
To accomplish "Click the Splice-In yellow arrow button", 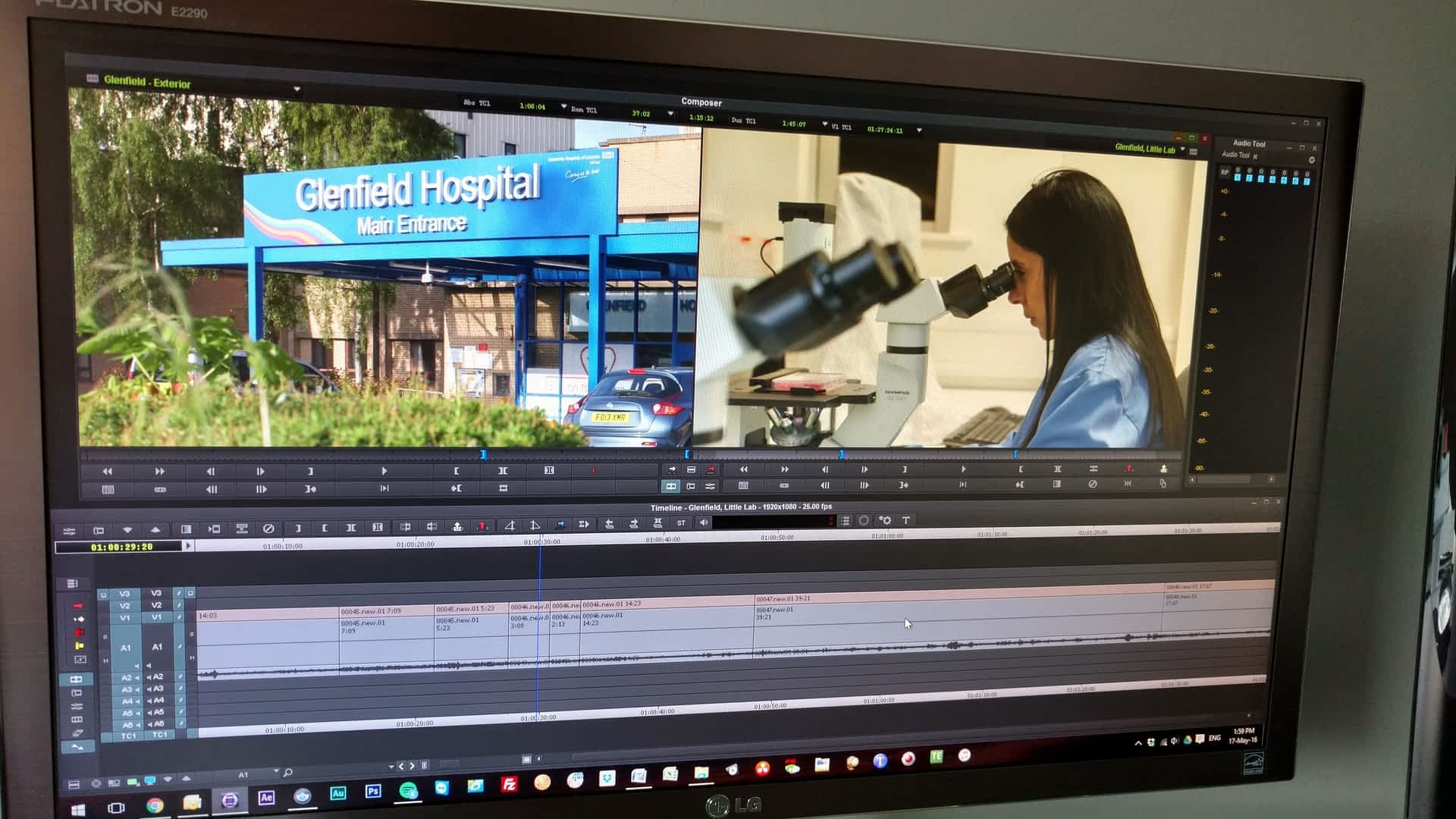I will (x=671, y=470).
